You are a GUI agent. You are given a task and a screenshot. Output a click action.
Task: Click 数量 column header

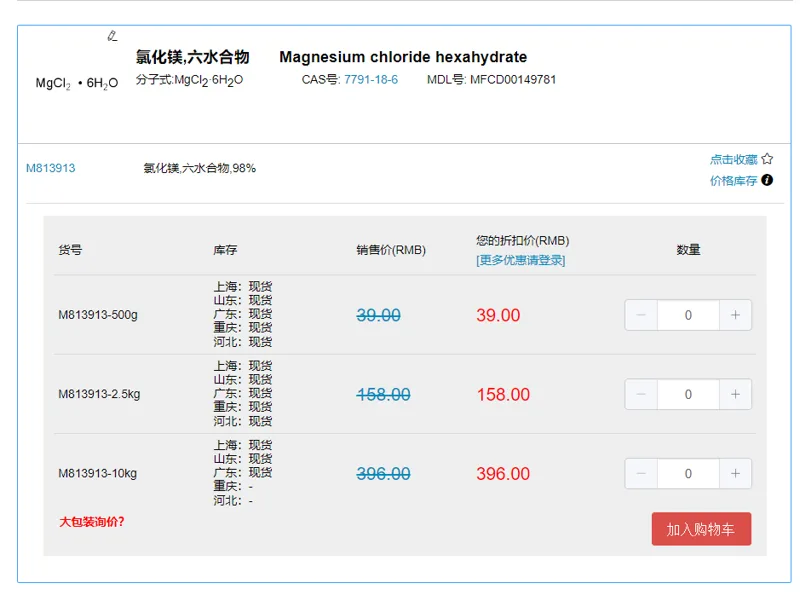point(688,250)
